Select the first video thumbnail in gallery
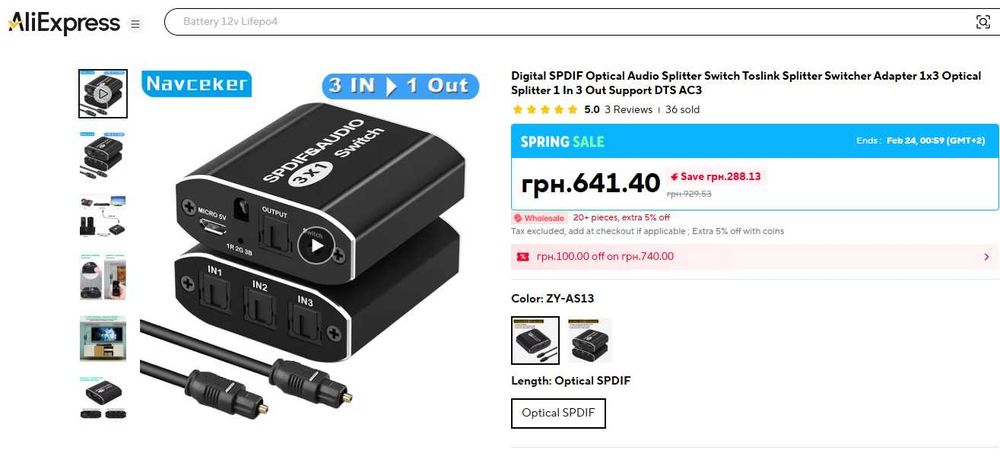The height and width of the screenshot is (462, 1000). 103,94
